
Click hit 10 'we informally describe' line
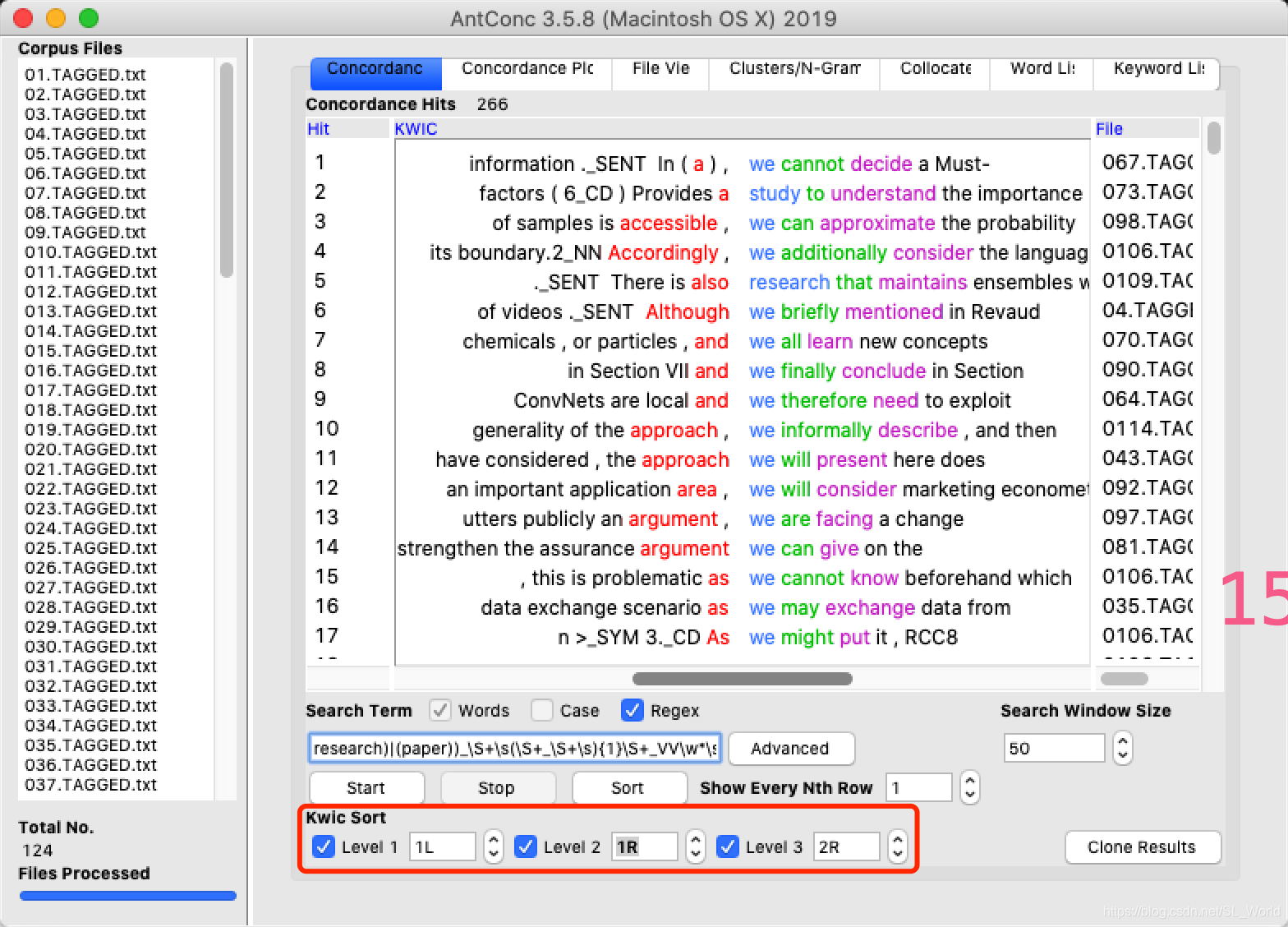click(x=743, y=430)
